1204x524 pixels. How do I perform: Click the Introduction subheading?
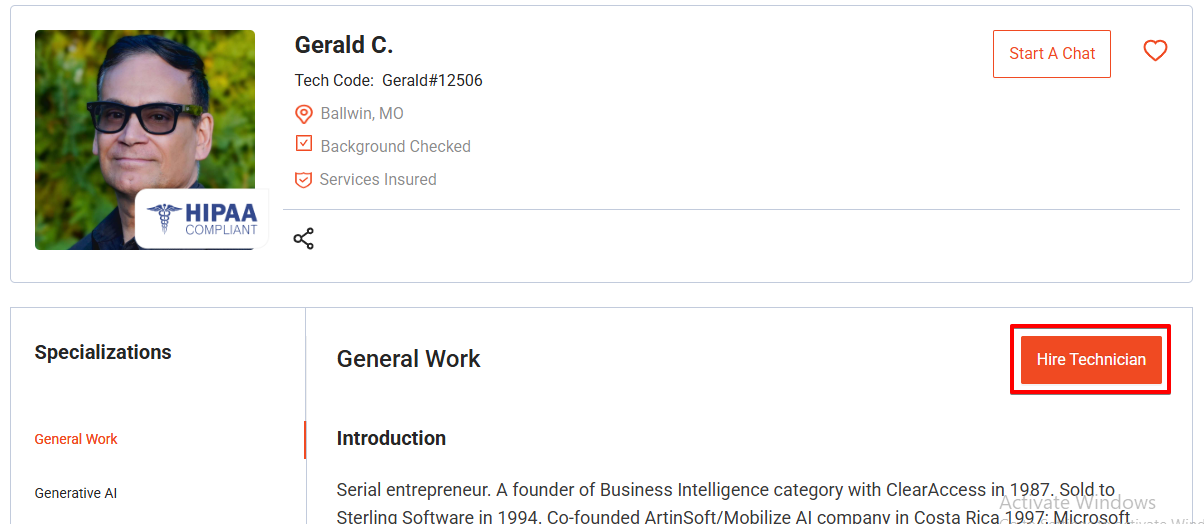point(391,438)
